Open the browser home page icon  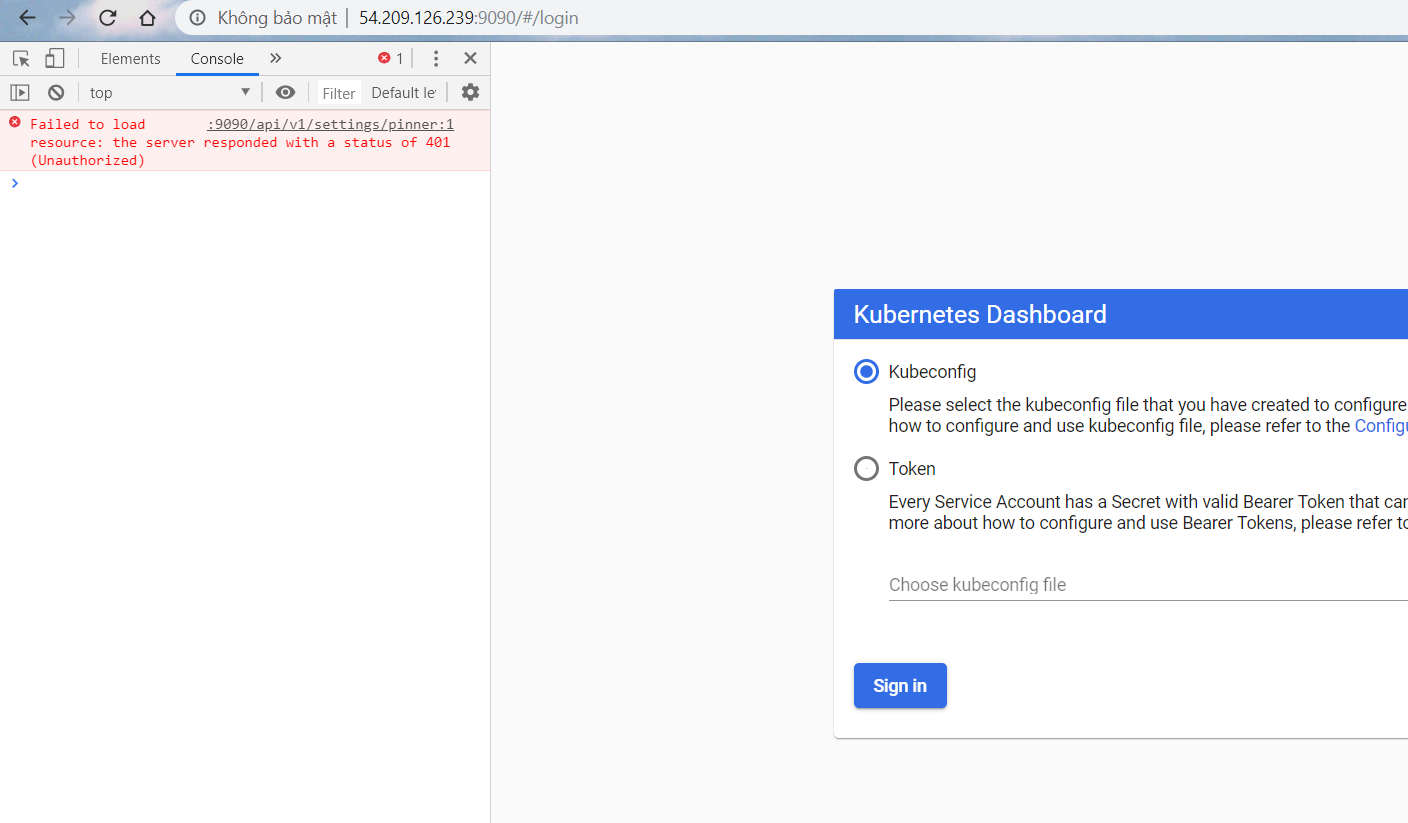tap(147, 18)
